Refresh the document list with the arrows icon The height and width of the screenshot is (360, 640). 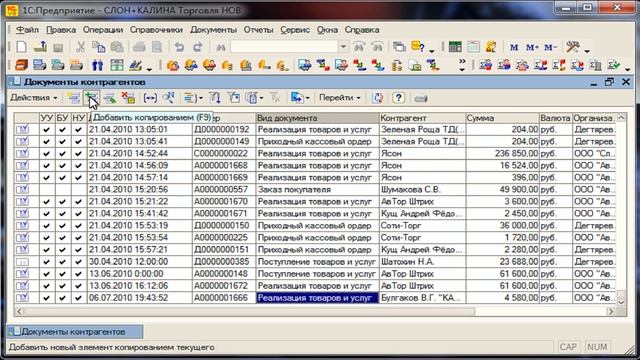pos(378,98)
